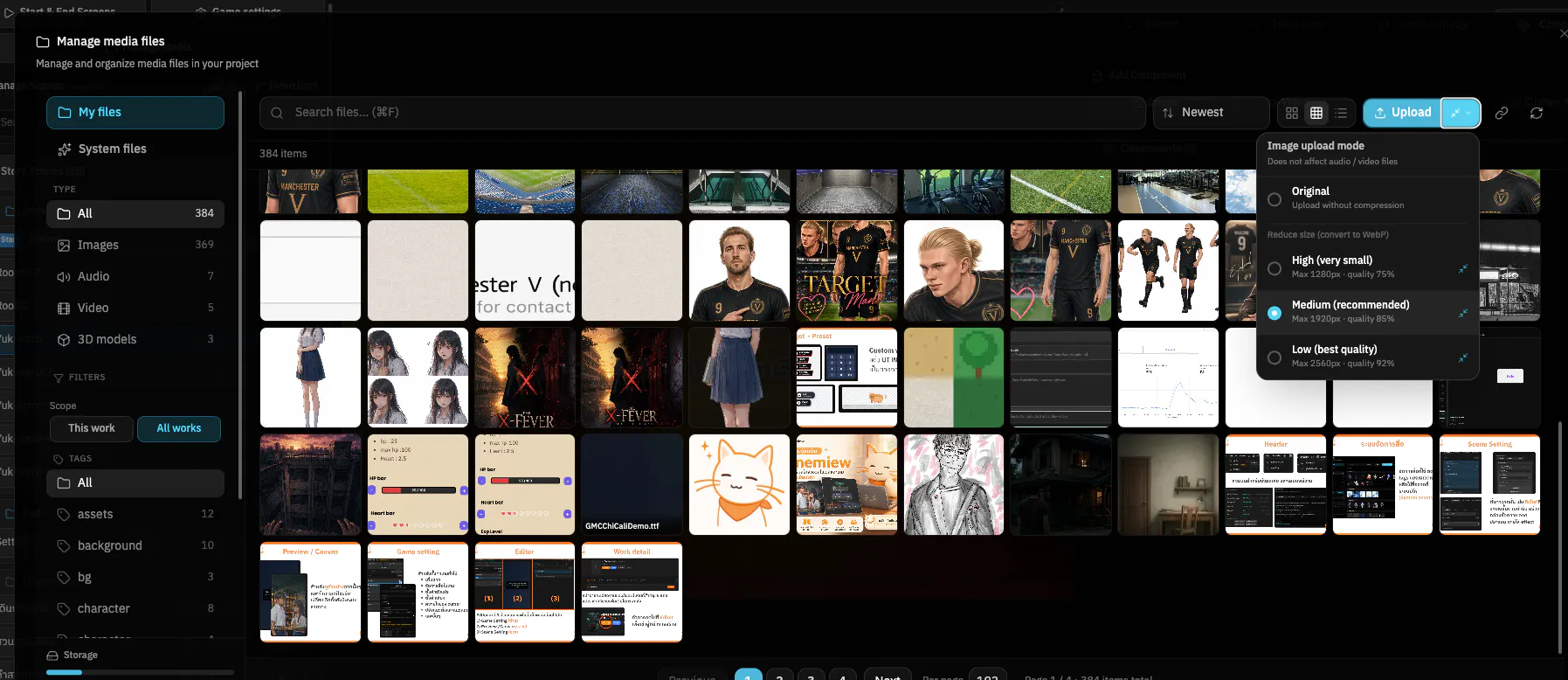Filter by the character tag (8 items)
This screenshot has height=680, width=1568.
point(135,608)
